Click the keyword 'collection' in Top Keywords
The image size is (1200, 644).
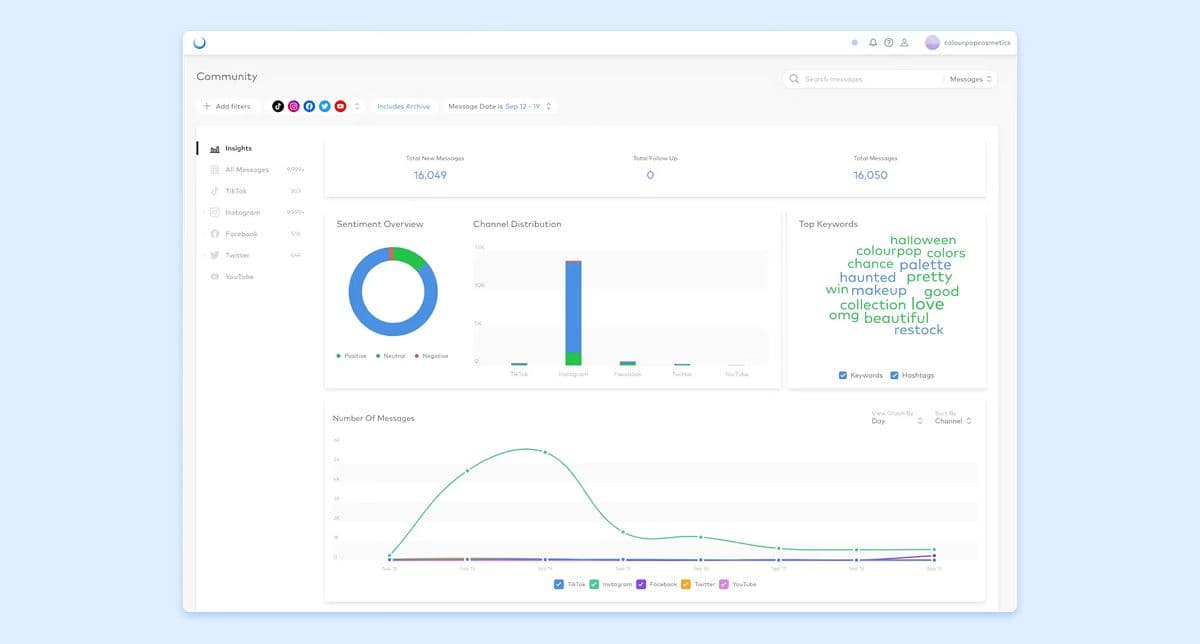tap(872, 305)
